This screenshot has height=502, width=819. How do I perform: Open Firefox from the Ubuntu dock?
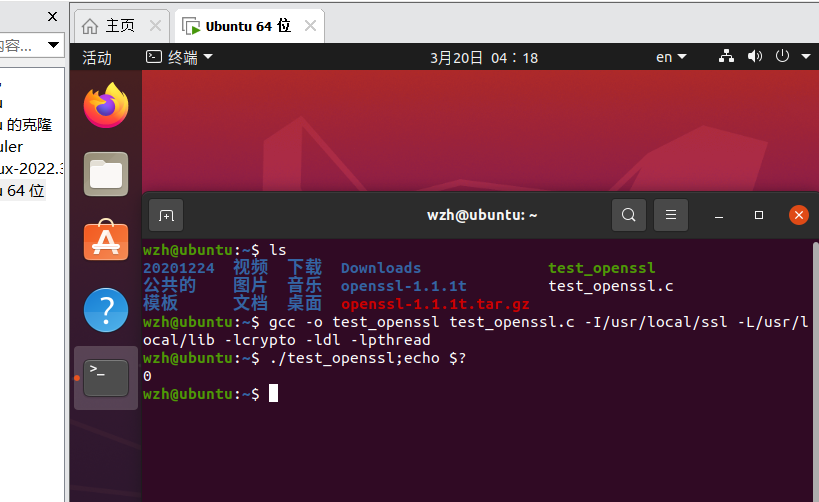106,106
